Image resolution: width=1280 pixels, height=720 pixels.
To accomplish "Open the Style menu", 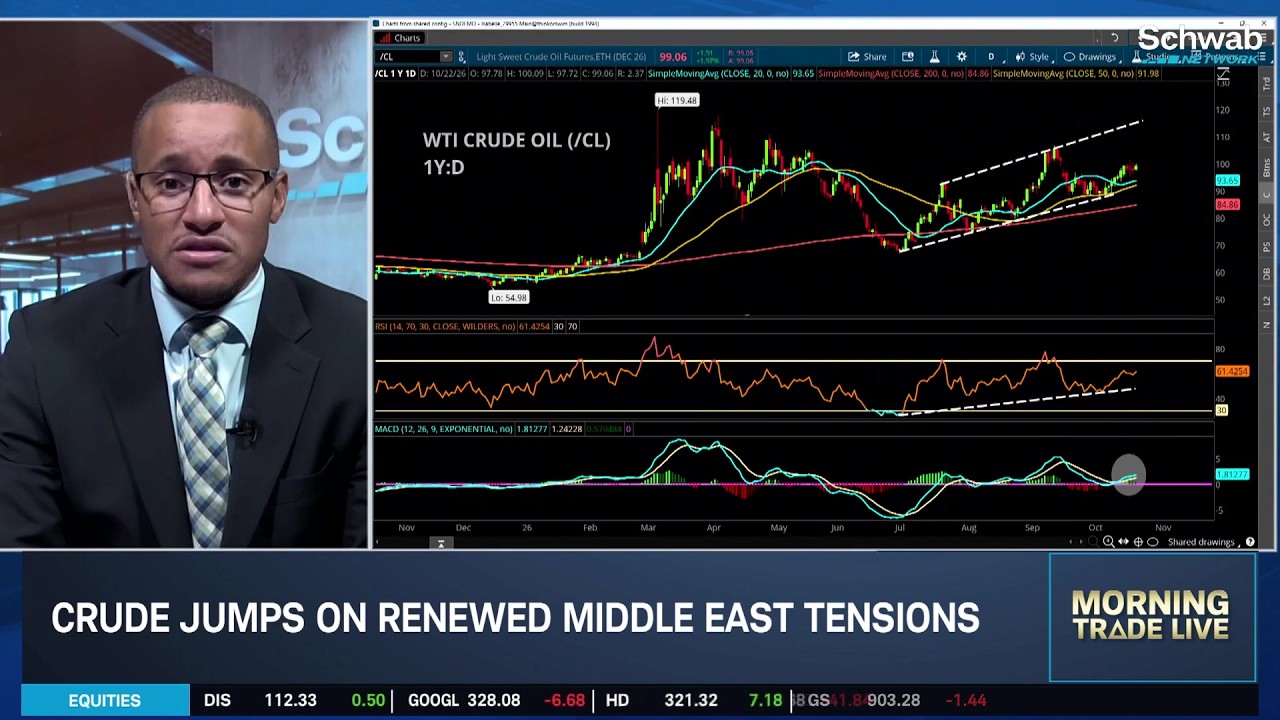I will coord(1032,57).
